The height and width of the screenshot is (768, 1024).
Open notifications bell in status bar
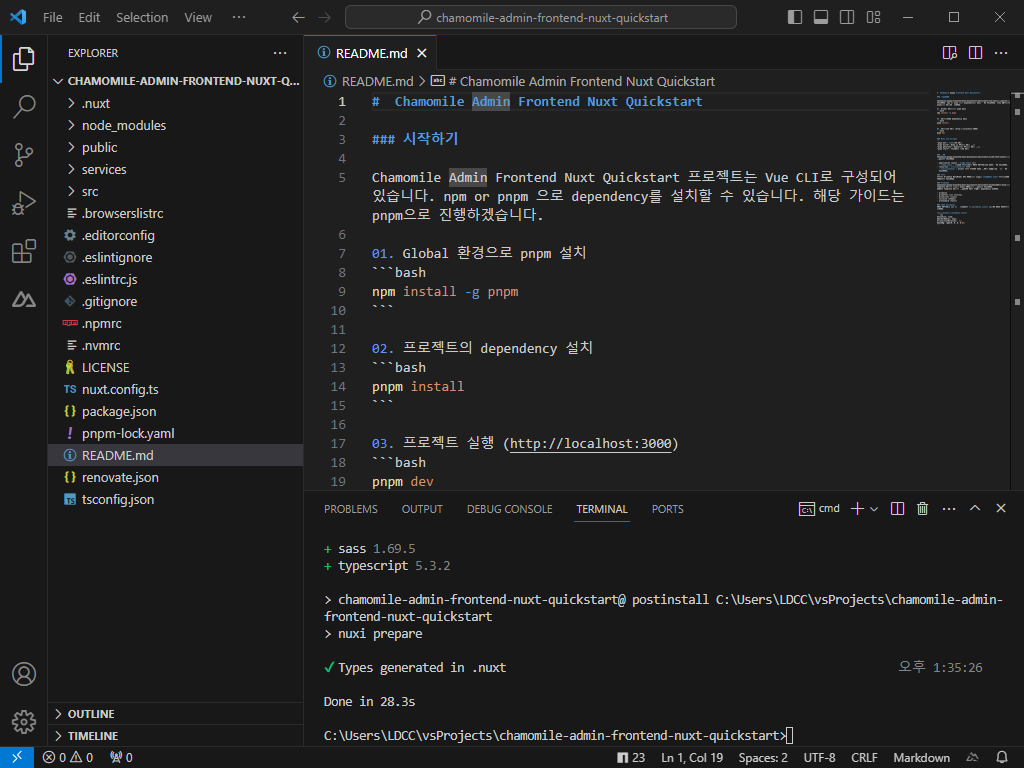tap(1002, 757)
